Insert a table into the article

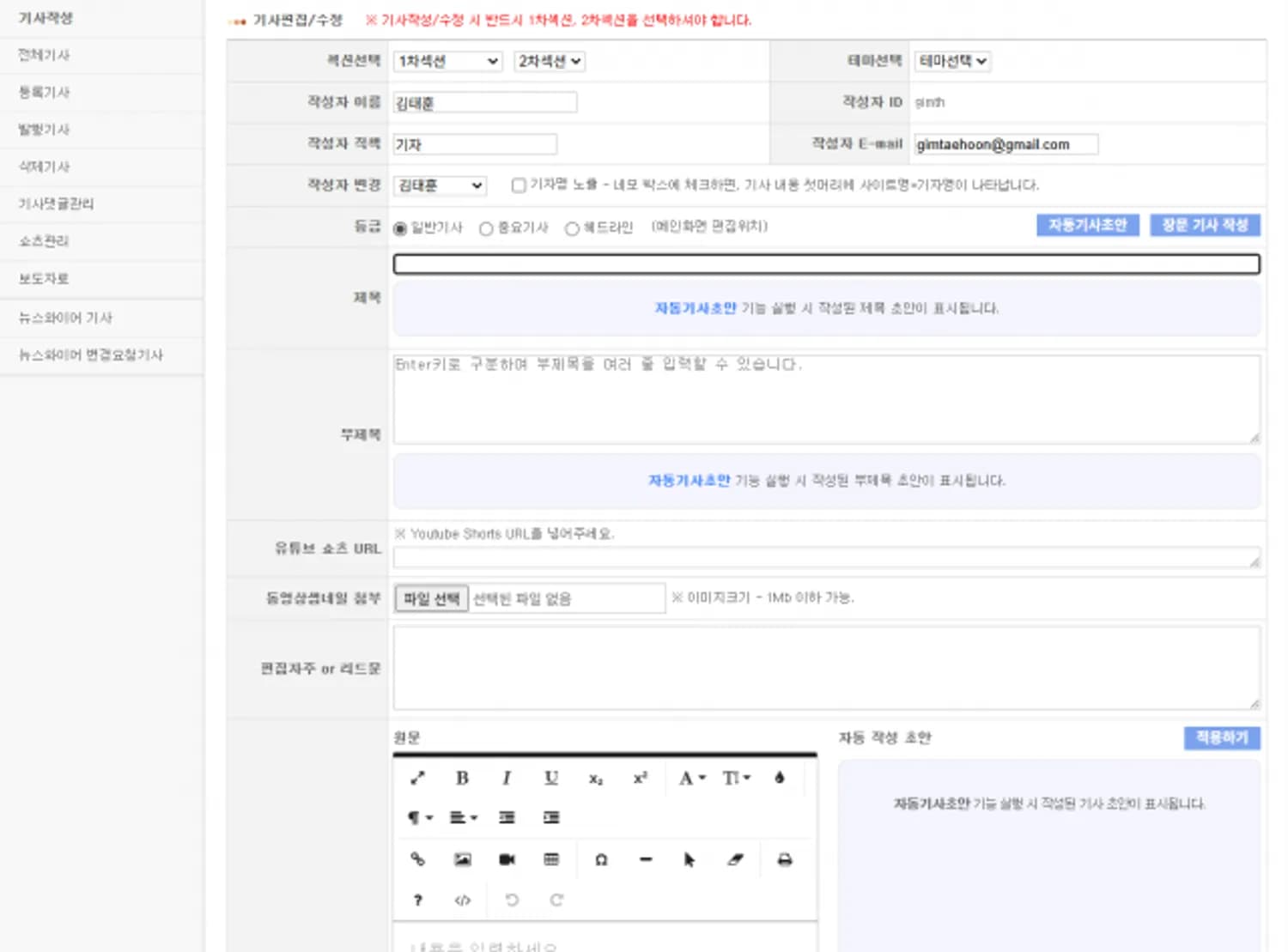tap(551, 859)
